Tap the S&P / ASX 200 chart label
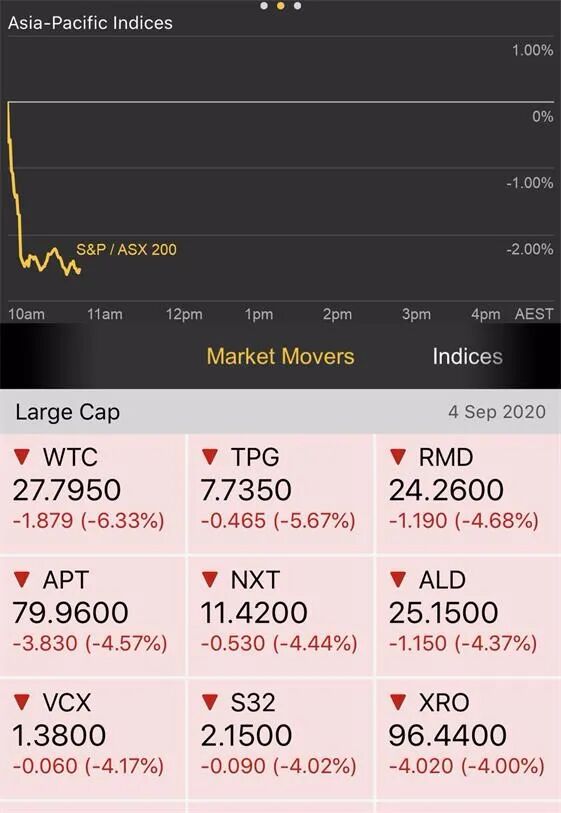561x813 pixels. pyautogui.click(x=127, y=249)
